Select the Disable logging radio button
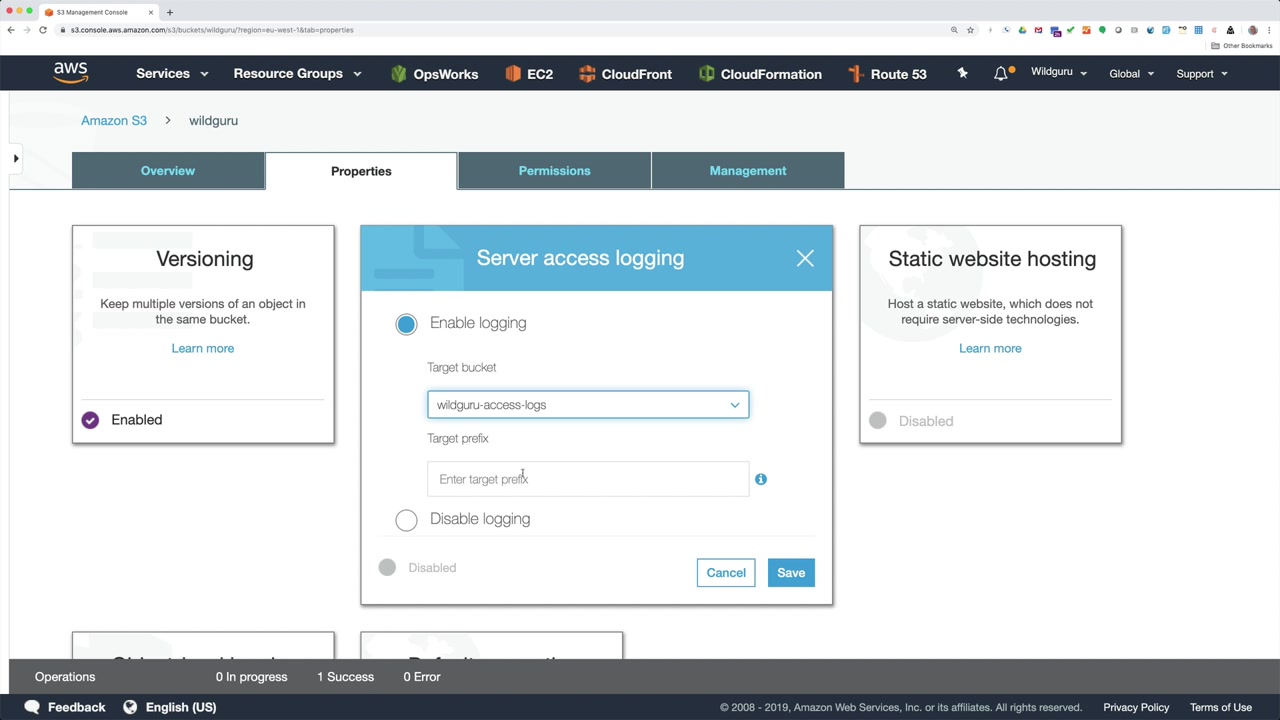Viewport: 1280px width, 720px height. [x=406, y=520]
